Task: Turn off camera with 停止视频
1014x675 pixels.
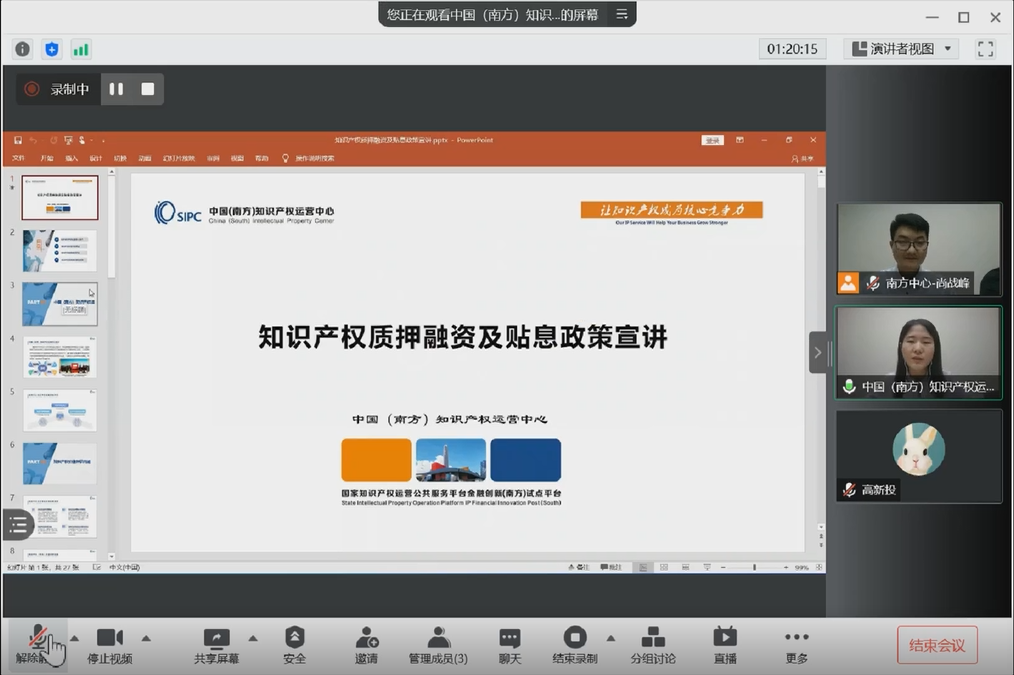Action: tap(110, 645)
